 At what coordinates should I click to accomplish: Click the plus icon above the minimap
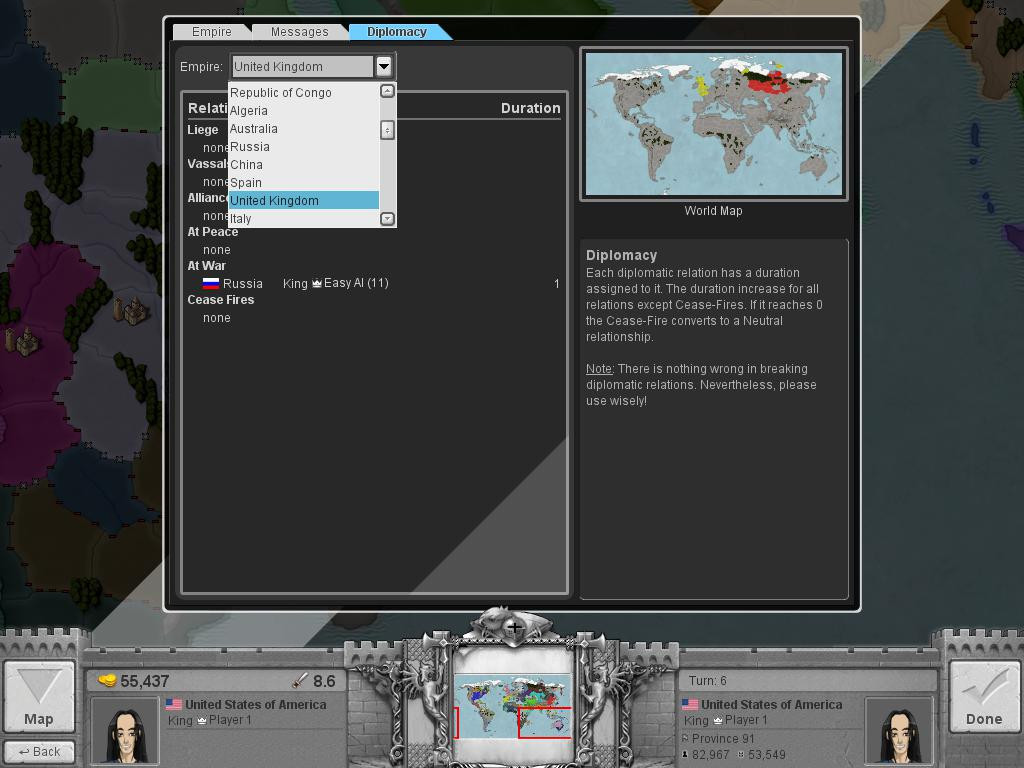click(515, 628)
